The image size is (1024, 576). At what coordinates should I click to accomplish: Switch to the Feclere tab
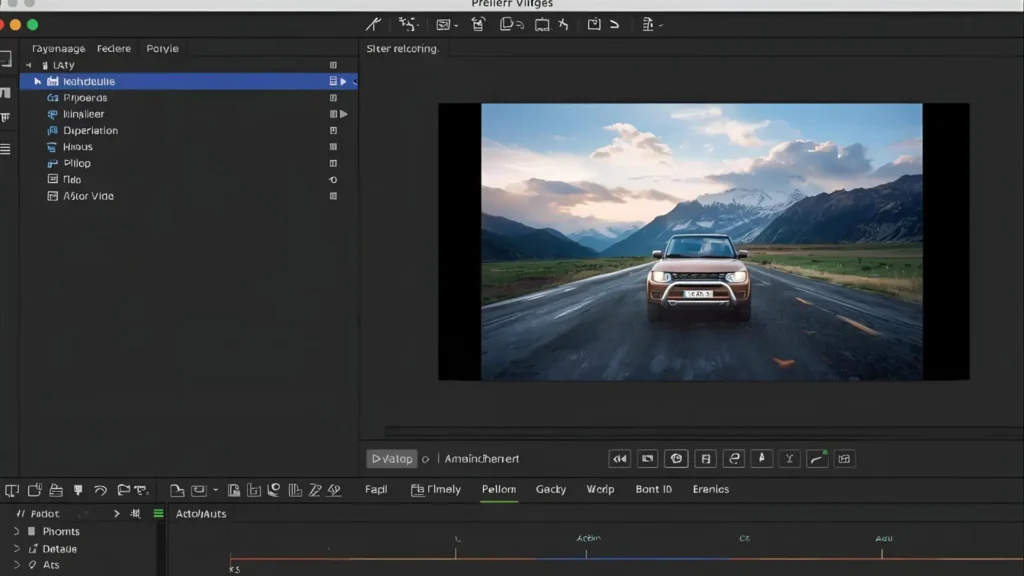[x=113, y=48]
